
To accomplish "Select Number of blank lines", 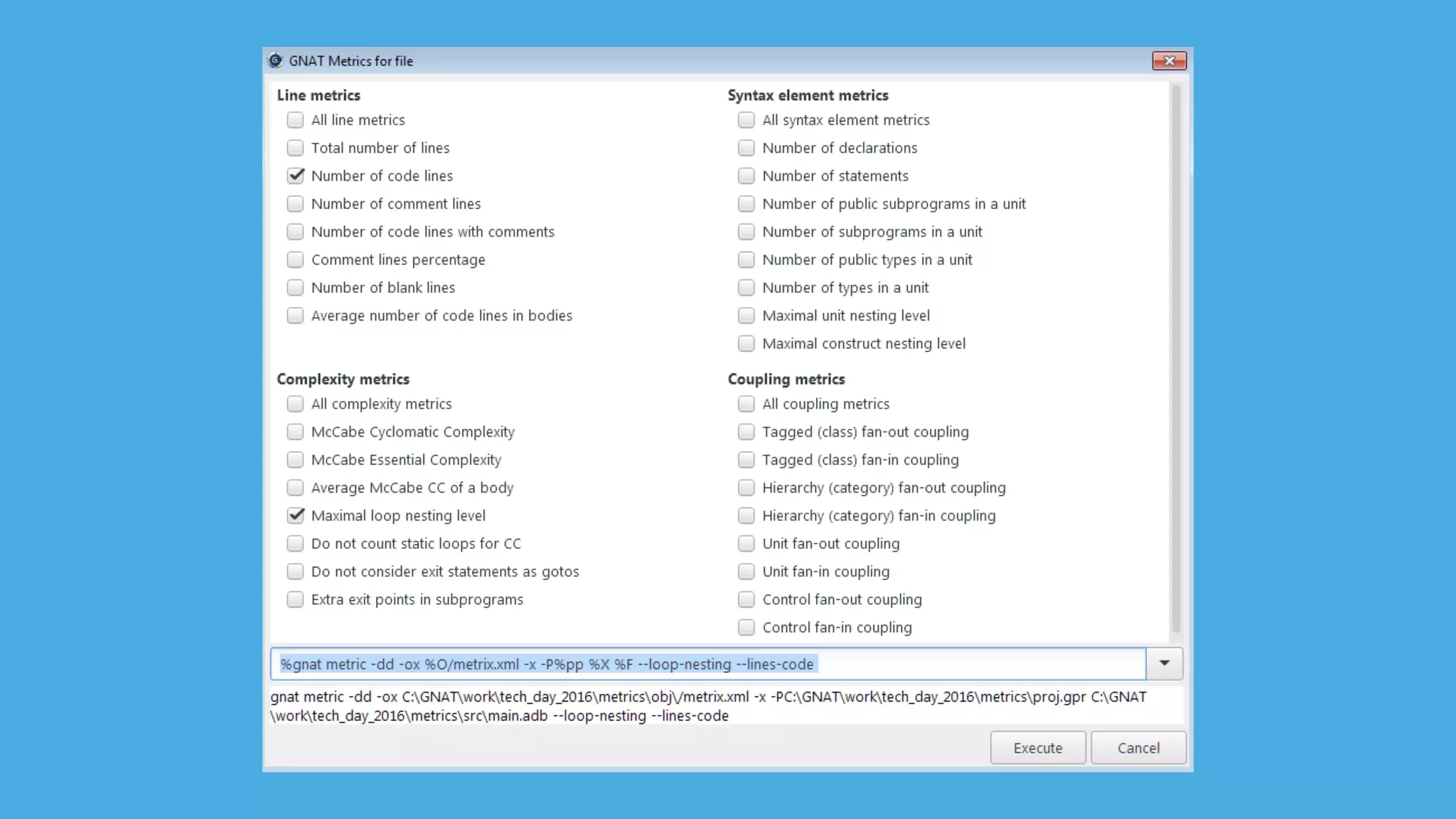I will click(x=296, y=287).
